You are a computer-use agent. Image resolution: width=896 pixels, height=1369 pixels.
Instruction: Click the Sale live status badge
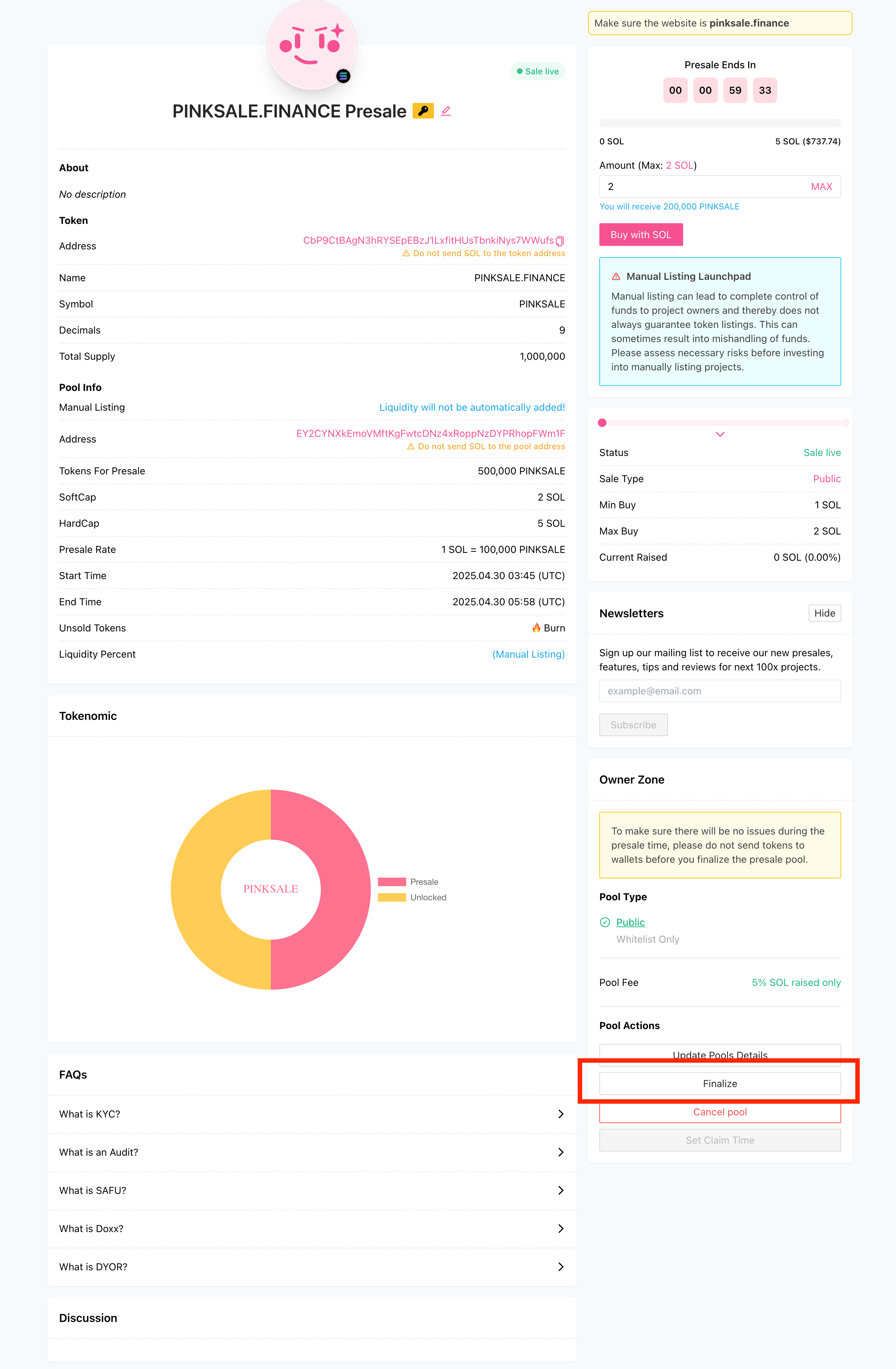click(538, 71)
